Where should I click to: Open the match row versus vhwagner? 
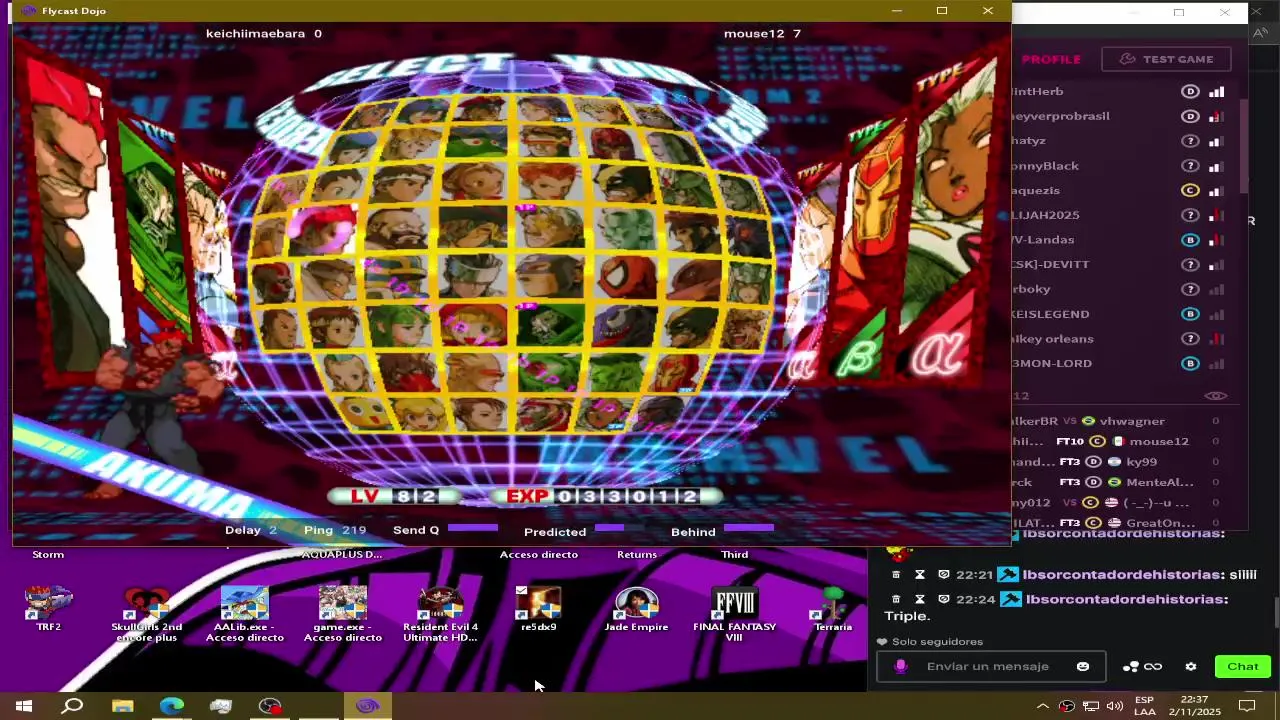(x=1118, y=421)
